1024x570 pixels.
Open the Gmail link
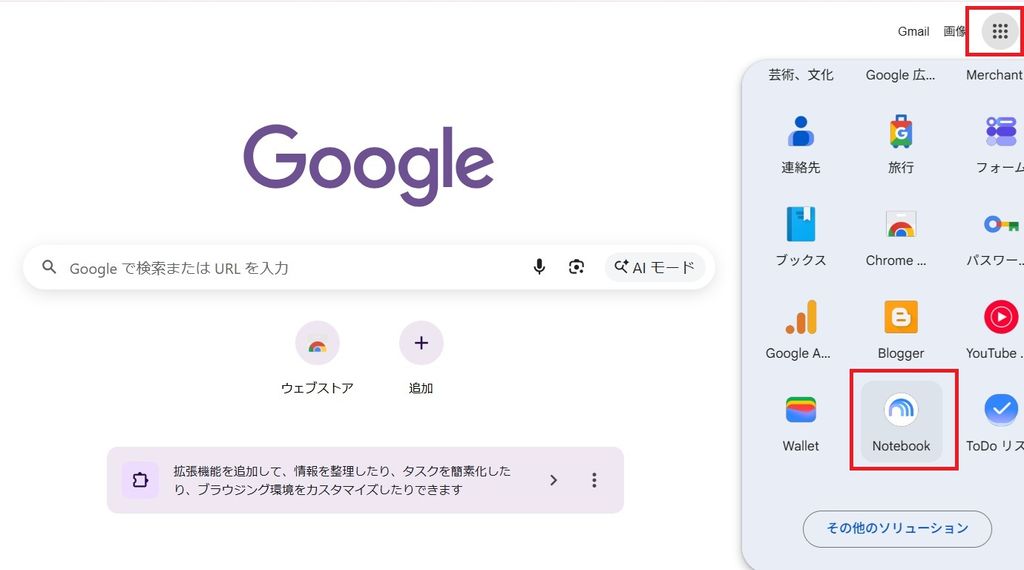[913, 31]
